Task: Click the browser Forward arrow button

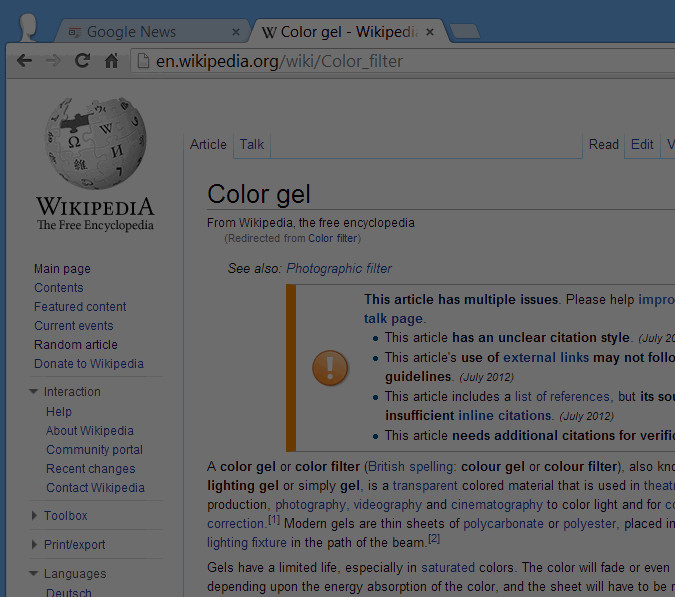Action: point(53,61)
